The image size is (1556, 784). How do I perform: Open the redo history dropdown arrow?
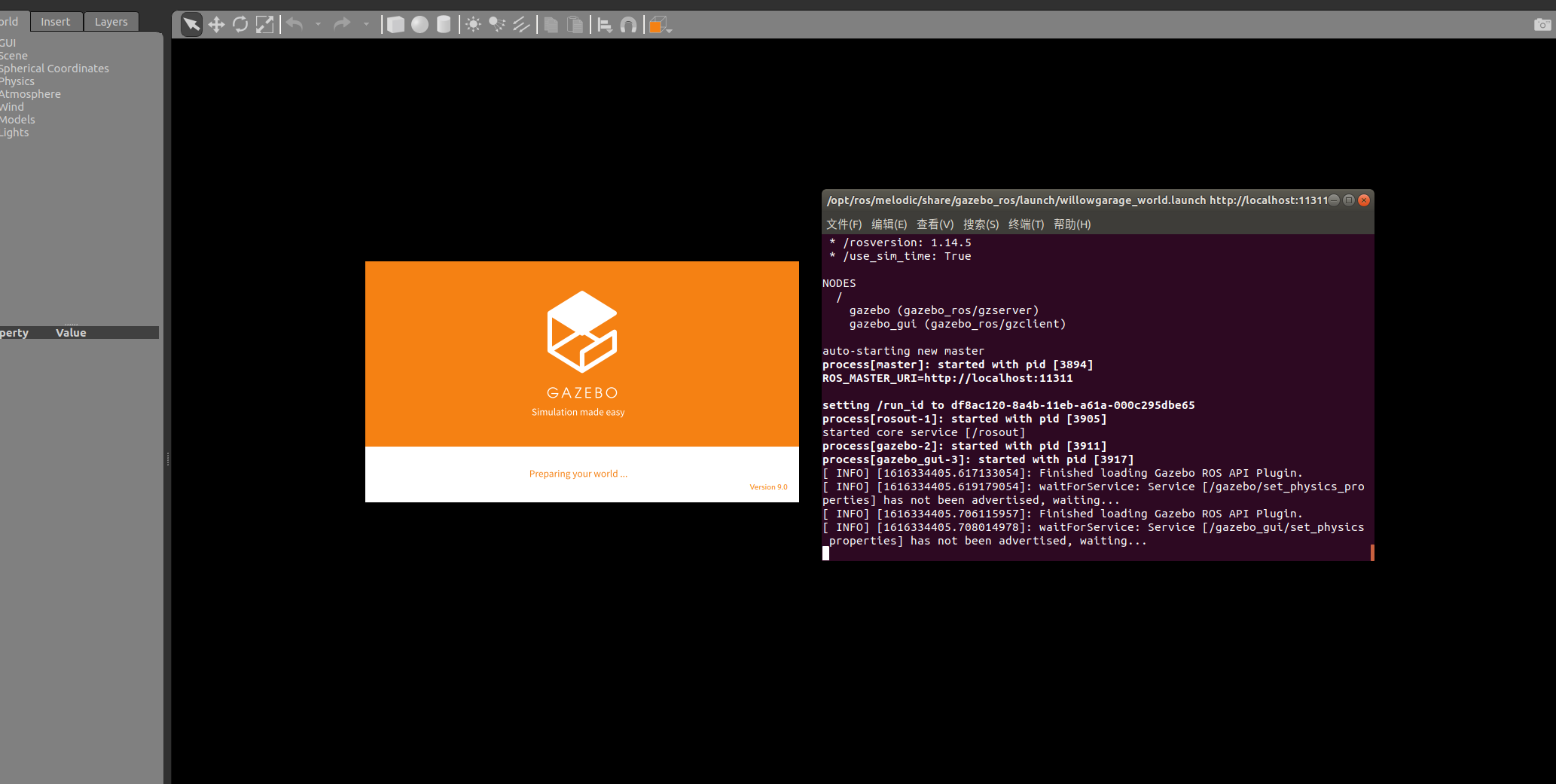pos(366,25)
